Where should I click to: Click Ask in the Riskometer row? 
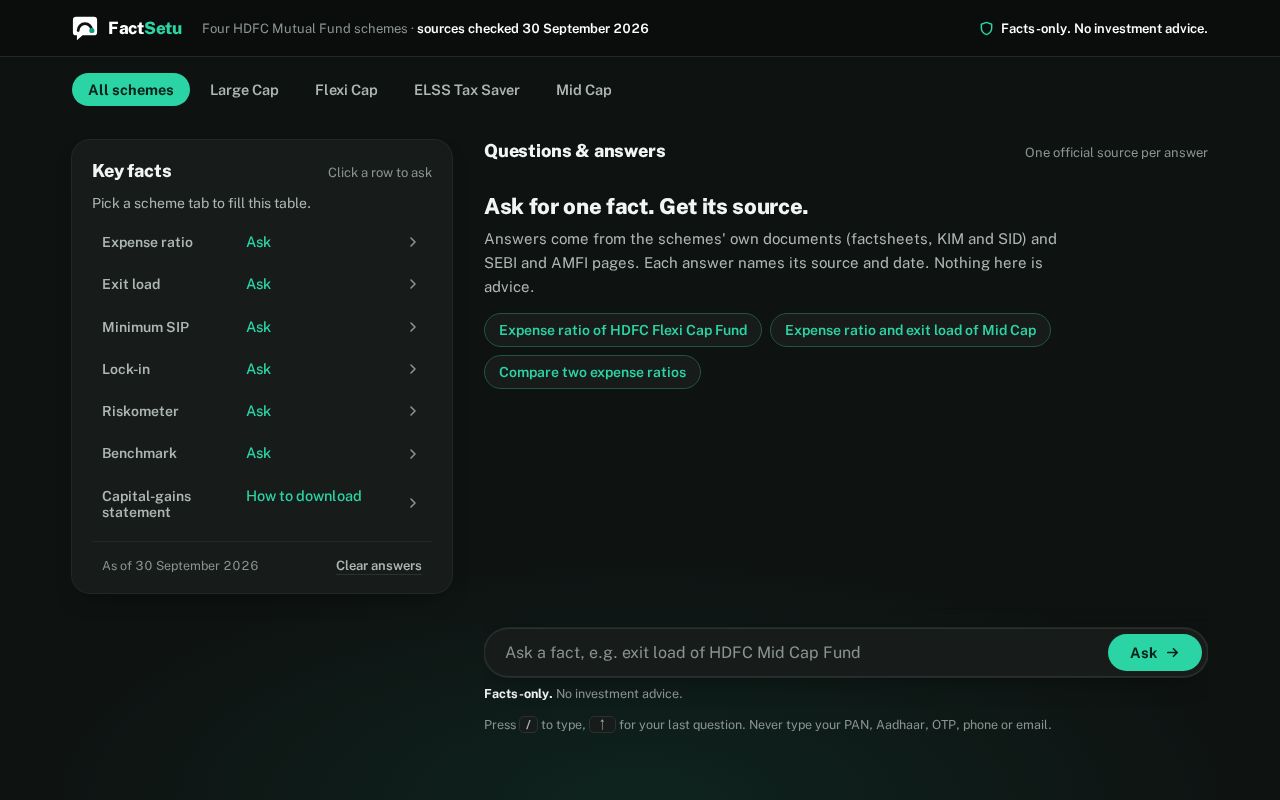[x=258, y=411]
